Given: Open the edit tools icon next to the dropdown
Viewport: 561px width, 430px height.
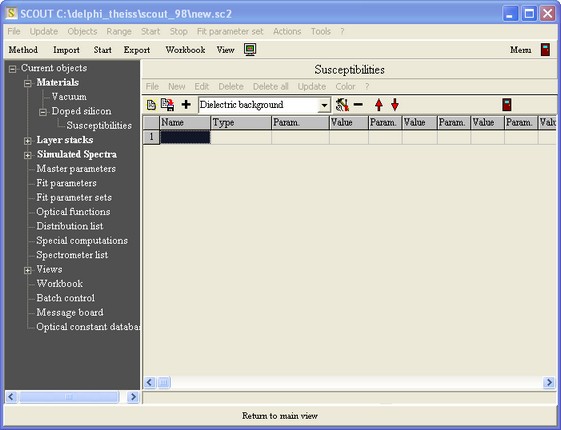Looking at the screenshot, I should pos(342,104).
